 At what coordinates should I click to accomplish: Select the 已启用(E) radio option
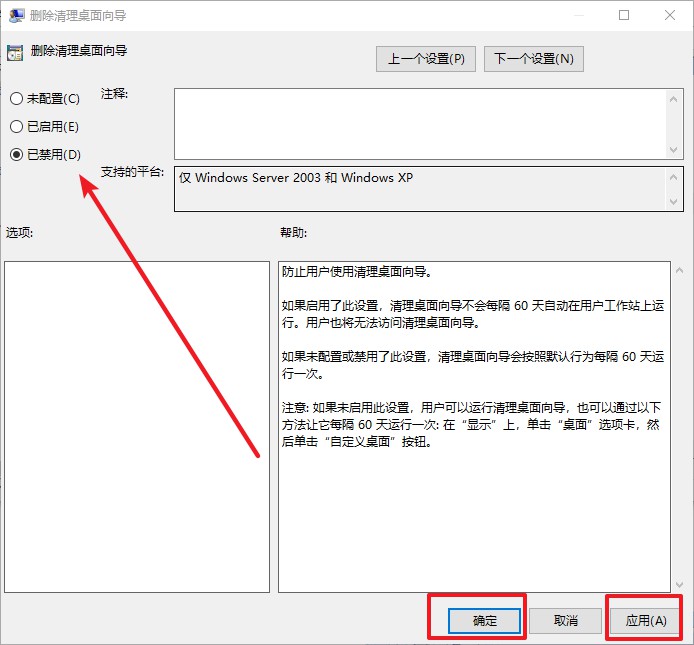click(44, 127)
